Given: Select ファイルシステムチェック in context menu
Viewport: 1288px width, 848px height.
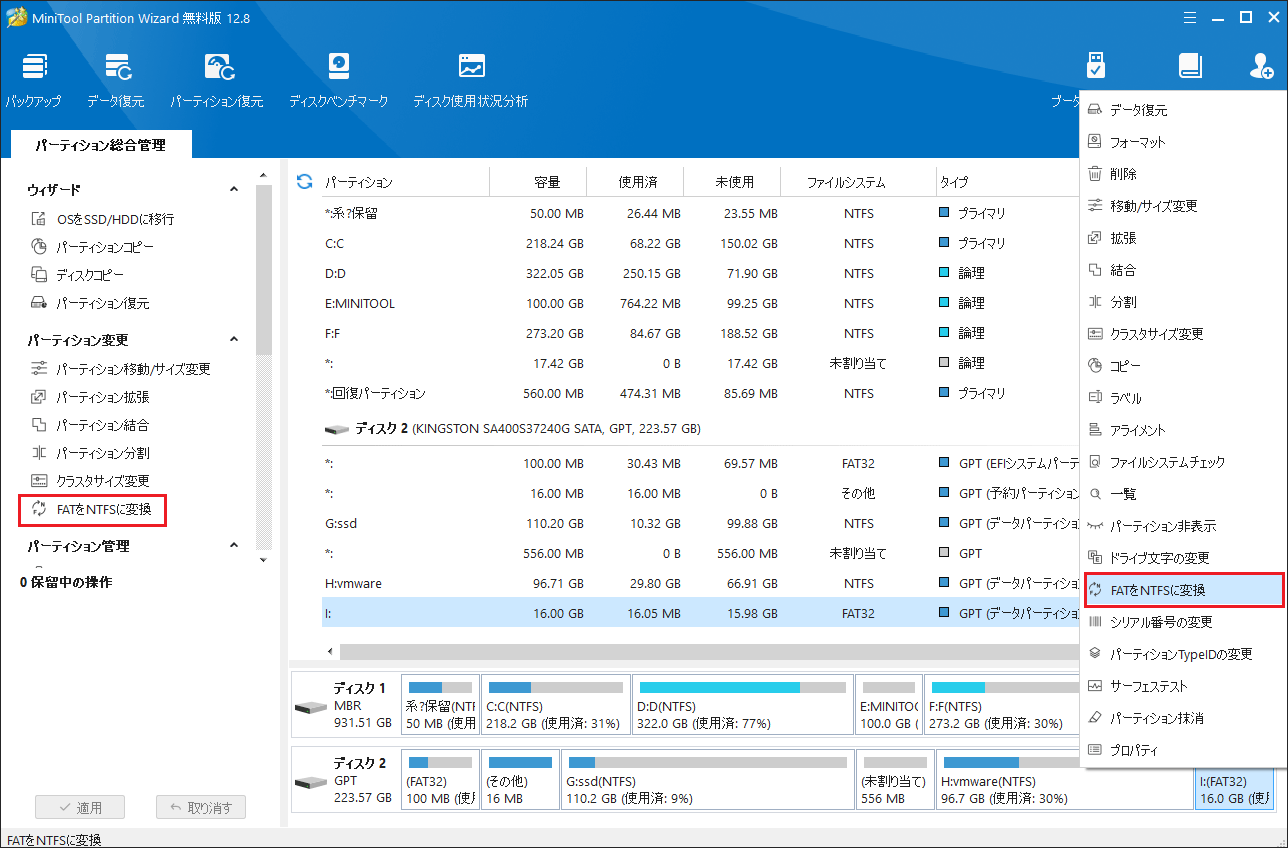Looking at the screenshot, I should [x=1183, y=462].
